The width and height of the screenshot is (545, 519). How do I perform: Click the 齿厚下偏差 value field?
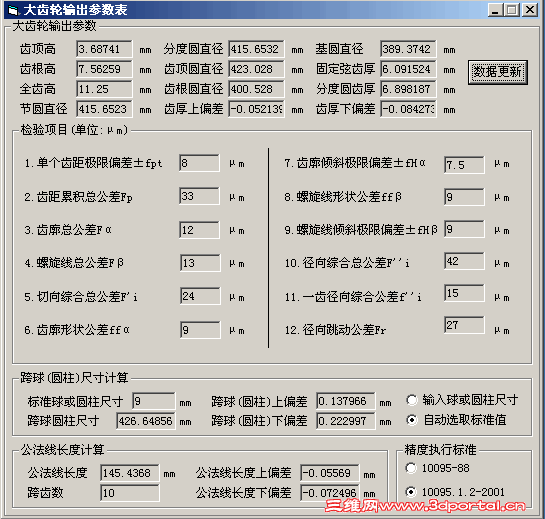pos(408,109)
